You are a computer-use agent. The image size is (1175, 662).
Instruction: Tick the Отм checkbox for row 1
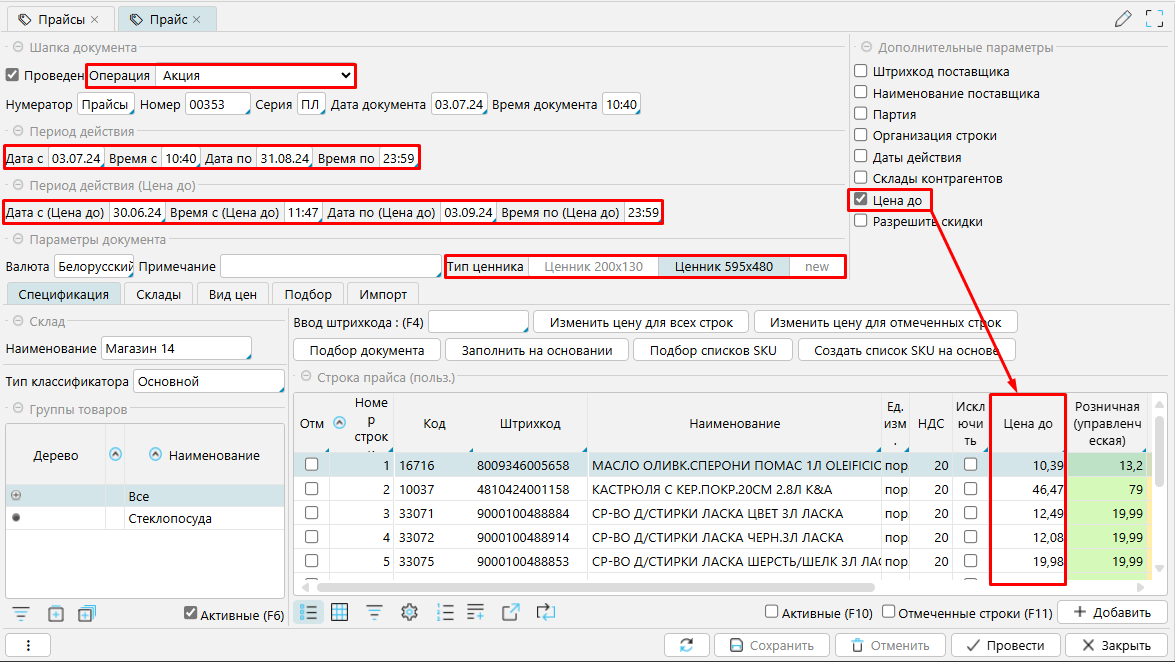tap(312, 465)
